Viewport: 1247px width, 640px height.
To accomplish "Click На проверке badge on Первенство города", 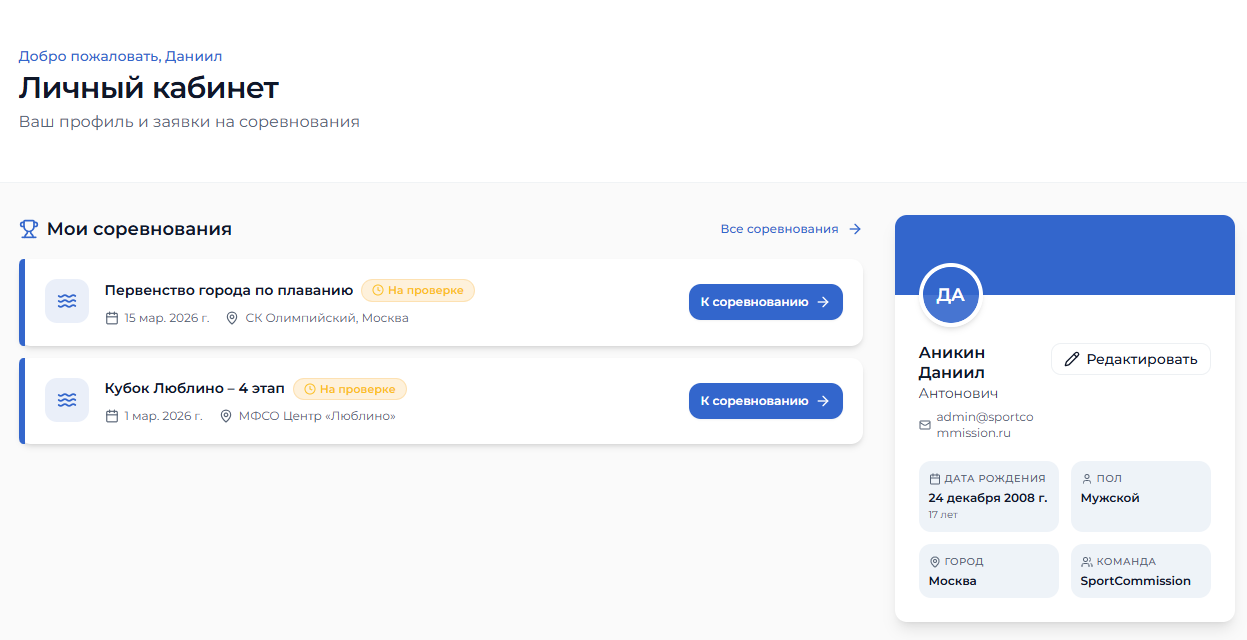I will pos(418,290).
